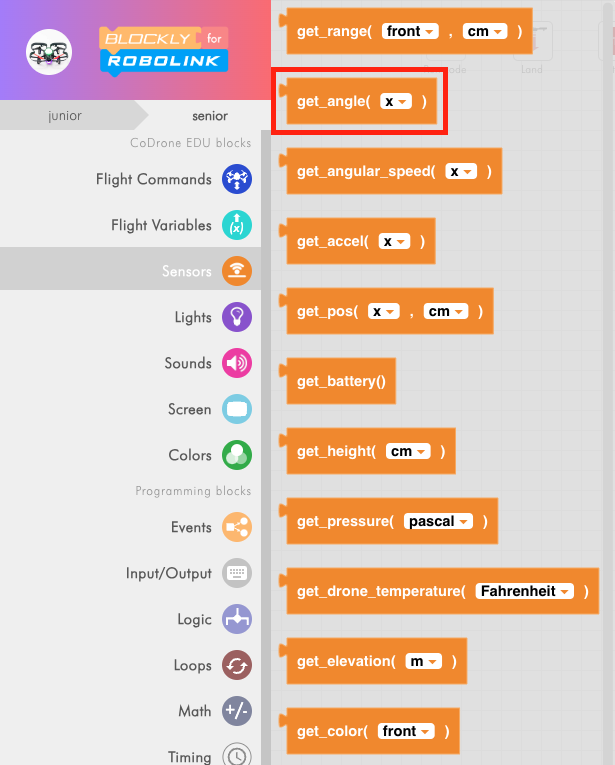Select the Events category icon

(237, 527)
